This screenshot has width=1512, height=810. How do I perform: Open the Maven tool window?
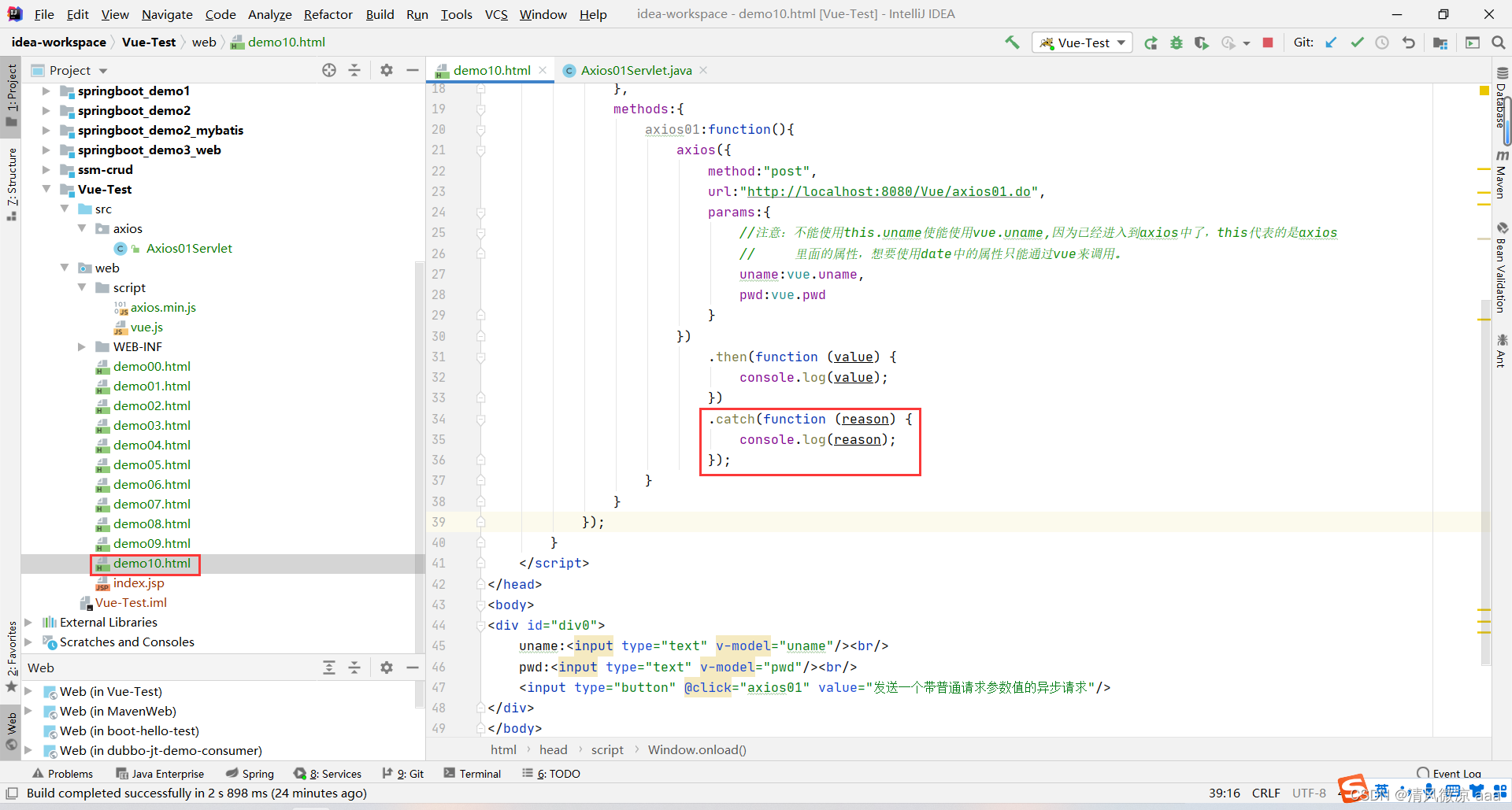(x=1502, y=175)
